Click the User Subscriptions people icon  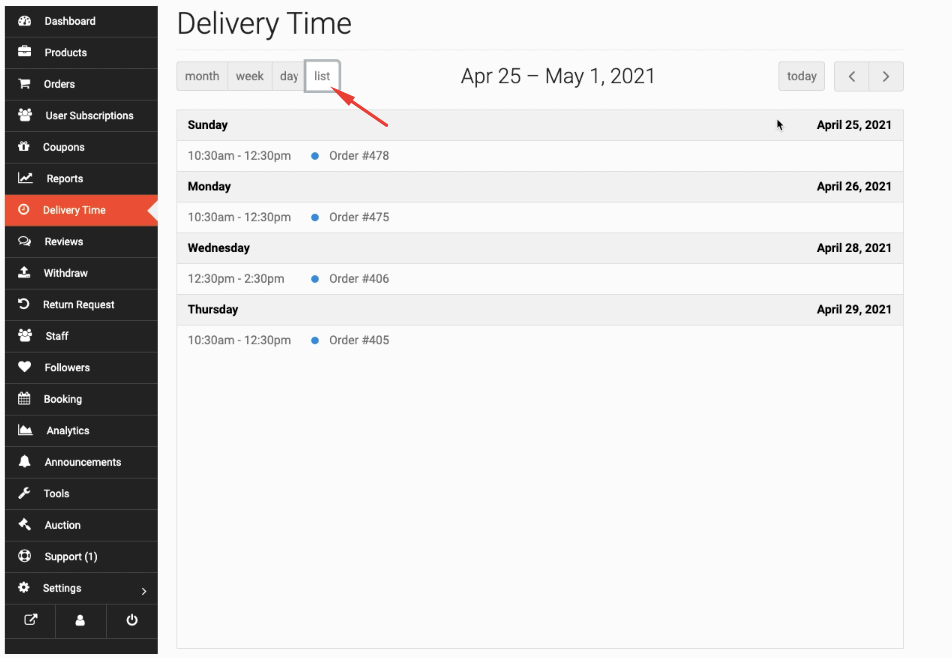tap(25, 115)
